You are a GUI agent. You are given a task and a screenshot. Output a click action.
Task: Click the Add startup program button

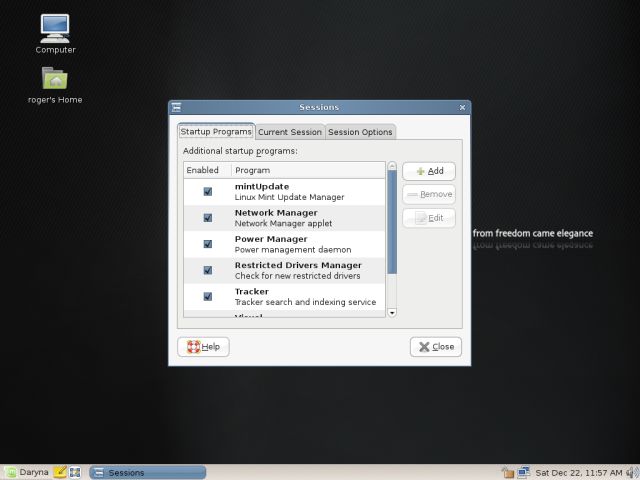[429, 171]
